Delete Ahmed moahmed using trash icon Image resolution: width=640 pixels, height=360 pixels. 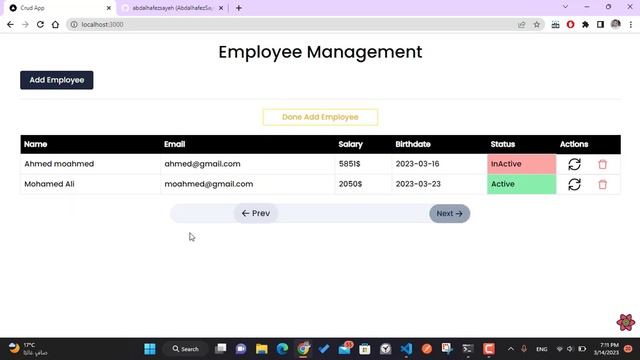tap(602, 164)
